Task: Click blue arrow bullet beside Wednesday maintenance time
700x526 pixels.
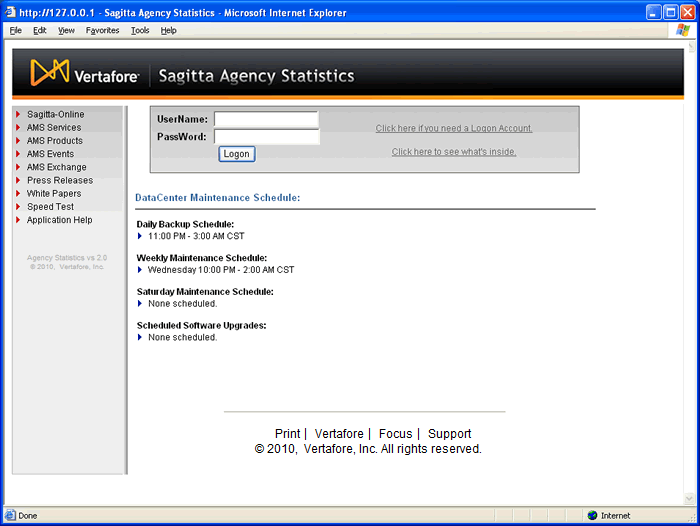Action: 140,270
